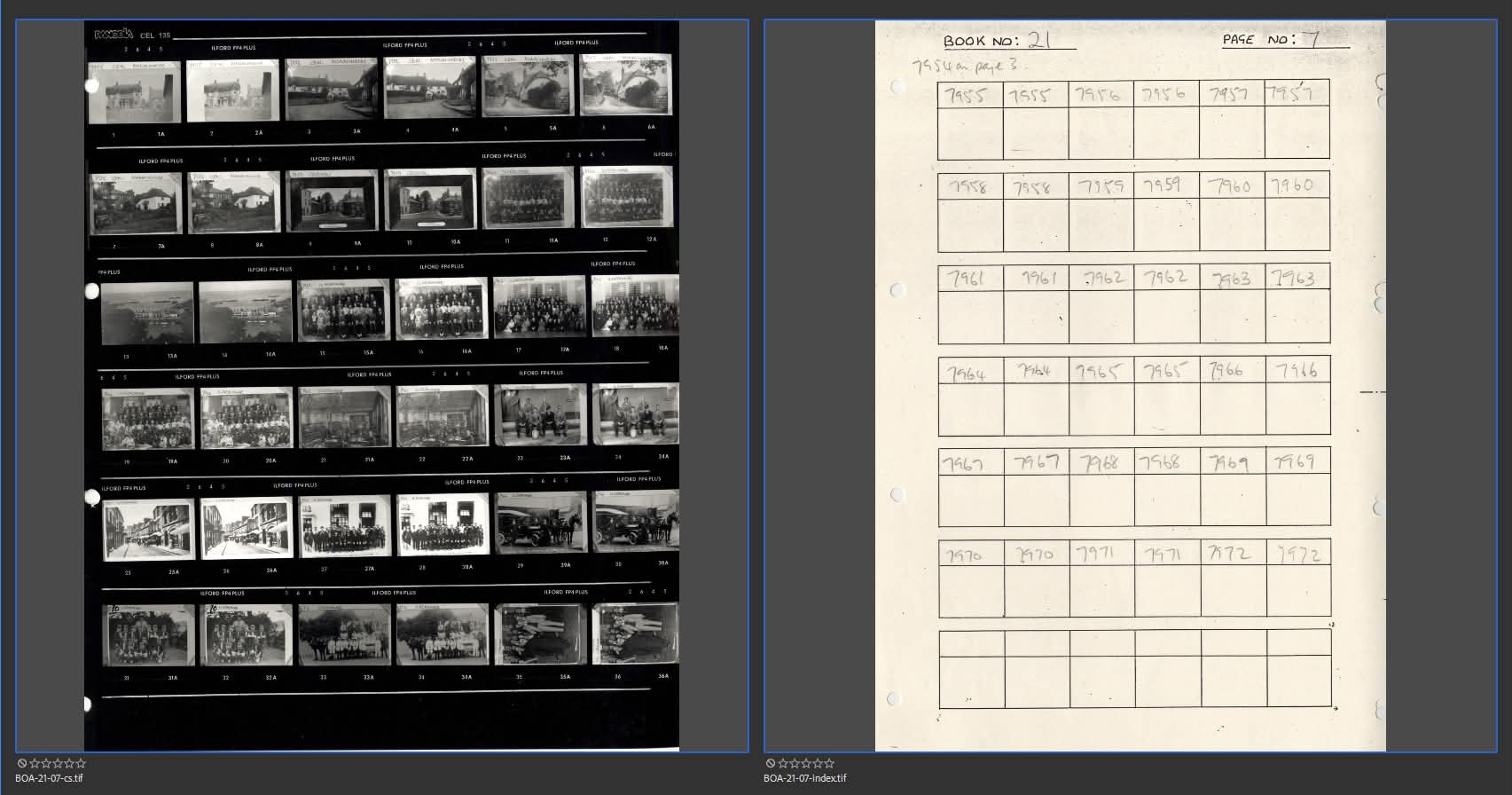The width and height of the screenshot is (1512, 795).
Task: Mark BOA-21-07-index.tif as rejected
Action: [771, 763]
